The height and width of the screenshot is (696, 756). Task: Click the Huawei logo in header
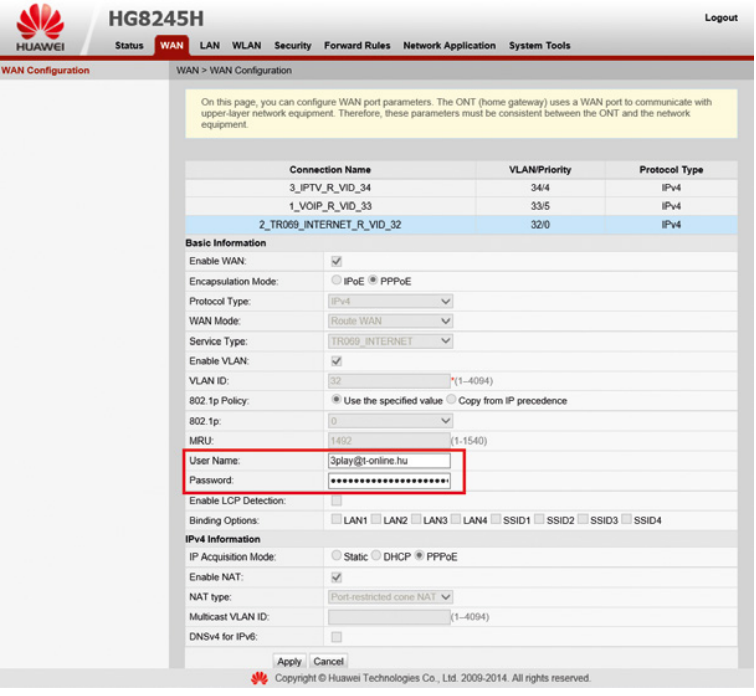pyautogui.click(x=40, y=27)
